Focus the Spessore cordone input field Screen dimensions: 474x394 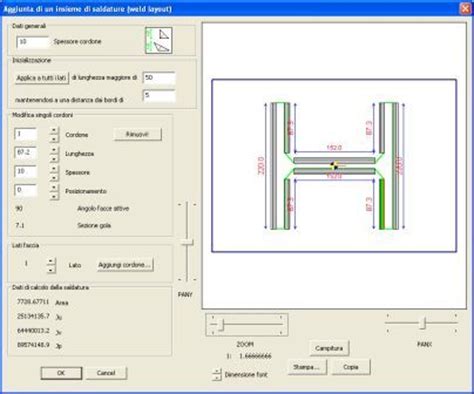pyautogui.click(x=33, y=42)
